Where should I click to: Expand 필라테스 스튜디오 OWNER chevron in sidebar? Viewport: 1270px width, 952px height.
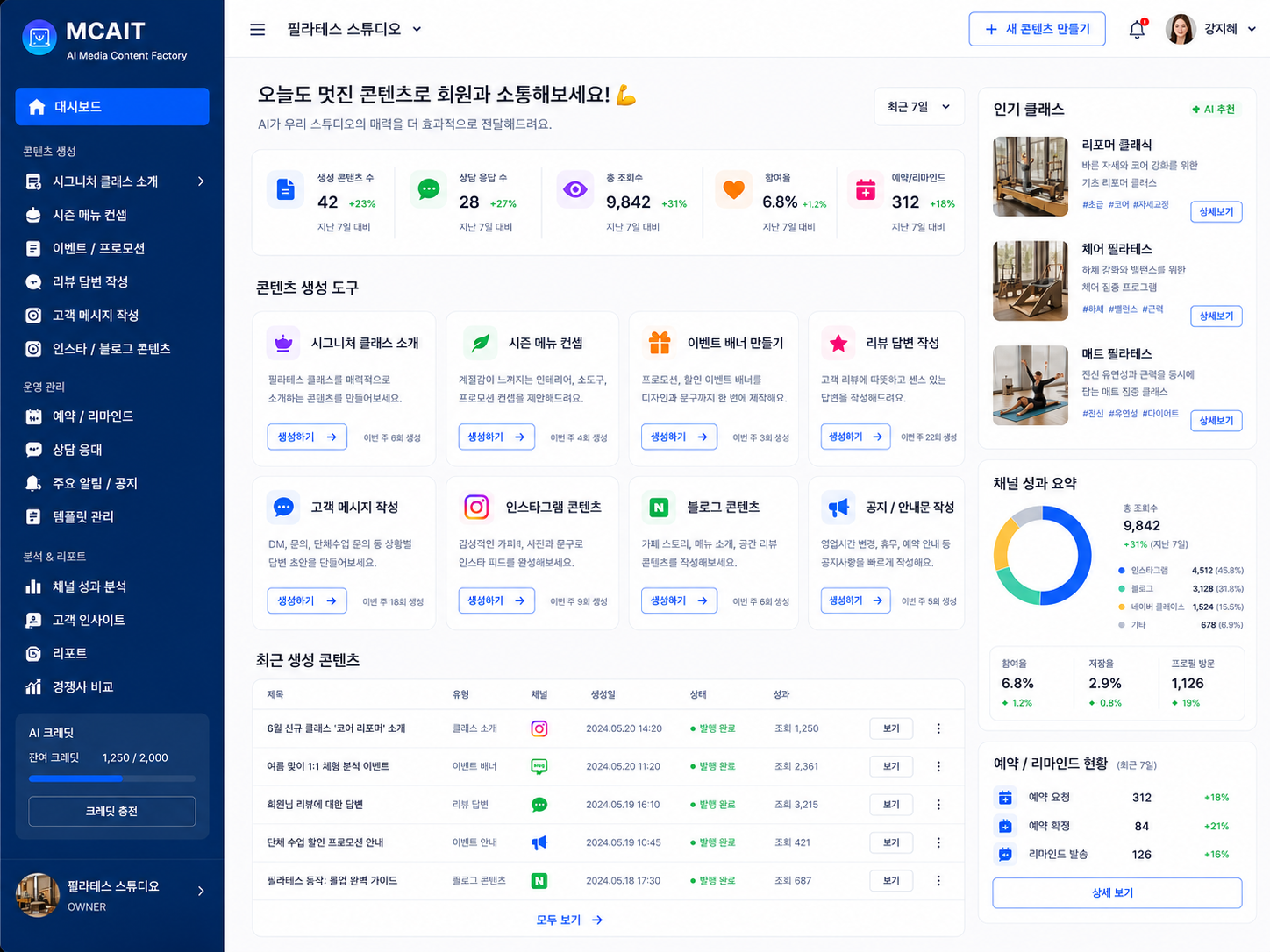tap(201, 891)
